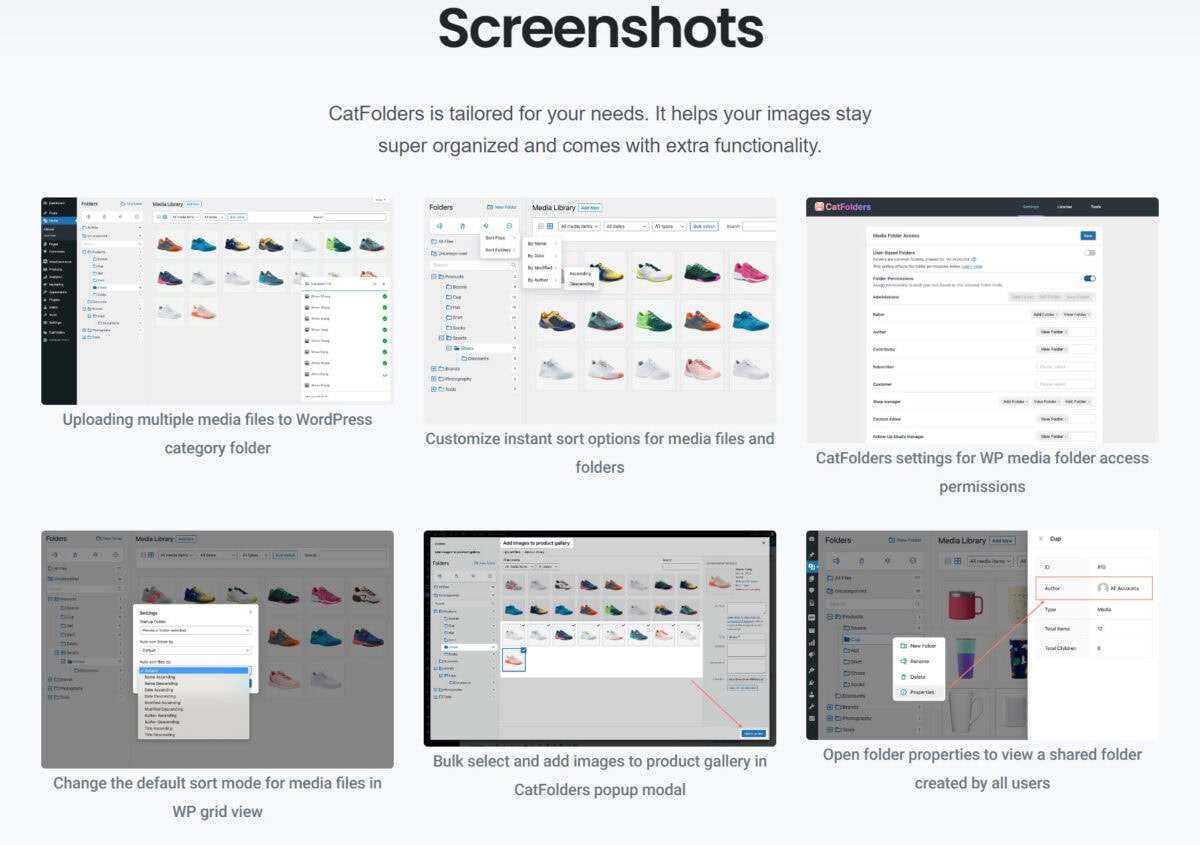Open the All media items dropdown
This screenshot has width=1200, height=845.
580,226
